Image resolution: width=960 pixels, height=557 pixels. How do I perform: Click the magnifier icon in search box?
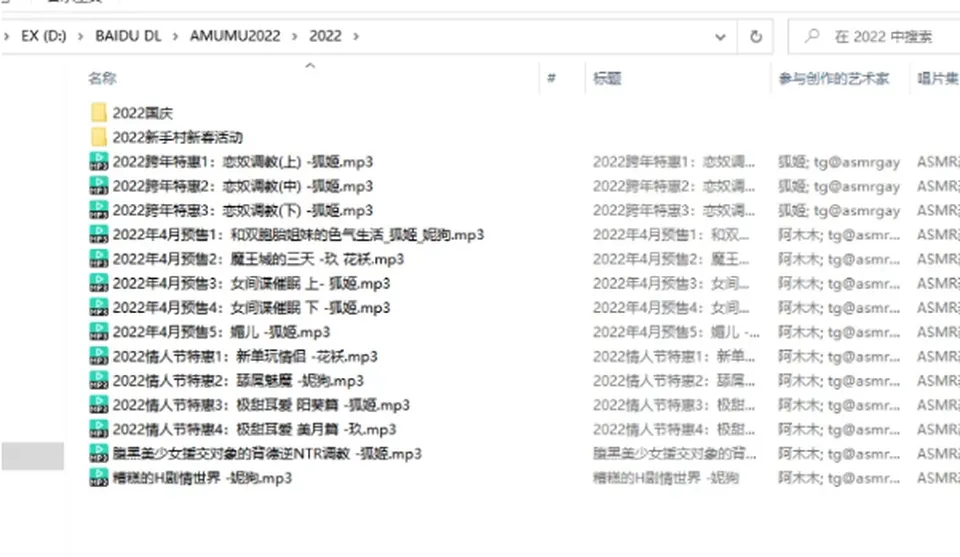coord(812,36)
